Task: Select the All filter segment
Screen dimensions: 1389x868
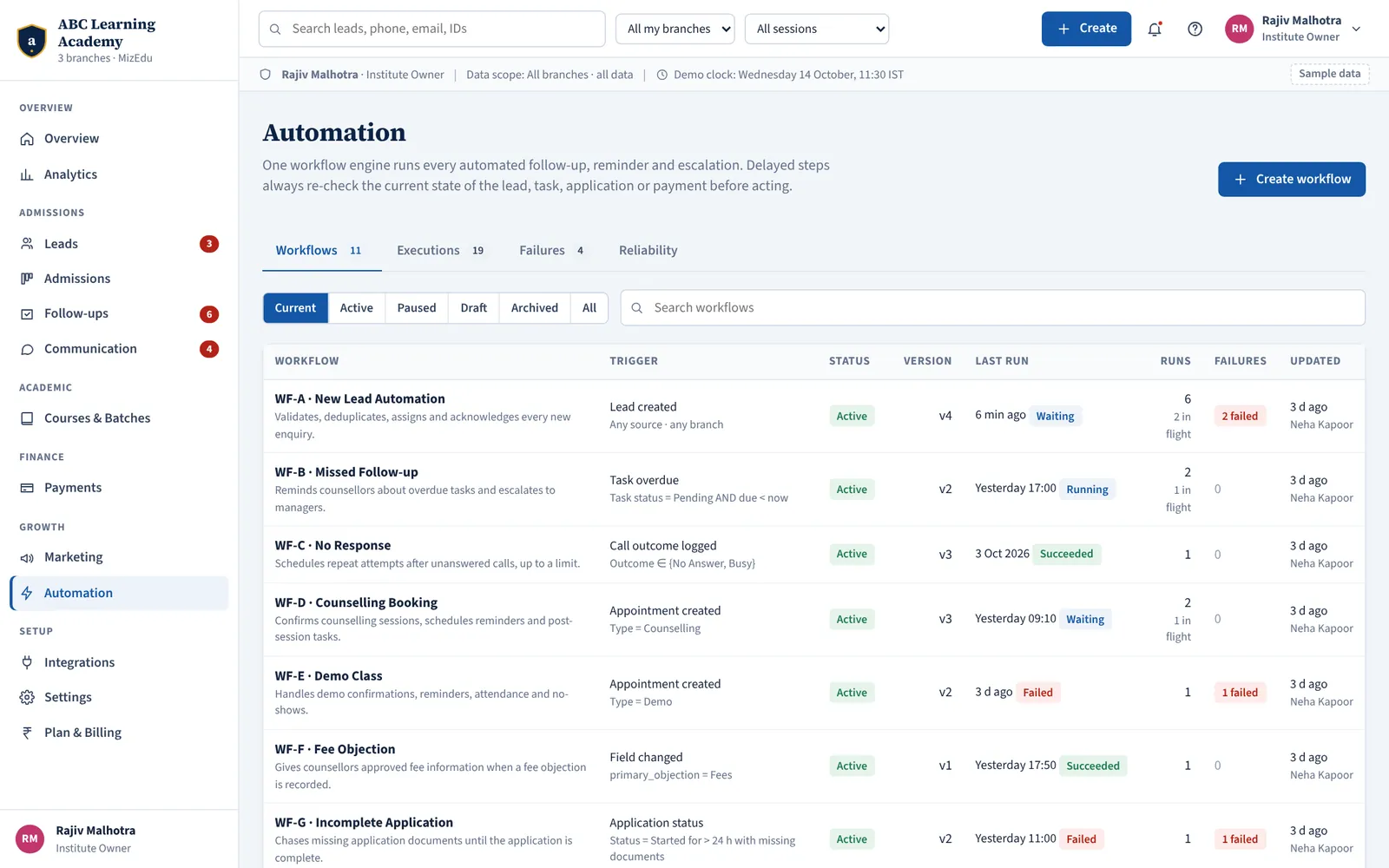Action: pos(589,308)
